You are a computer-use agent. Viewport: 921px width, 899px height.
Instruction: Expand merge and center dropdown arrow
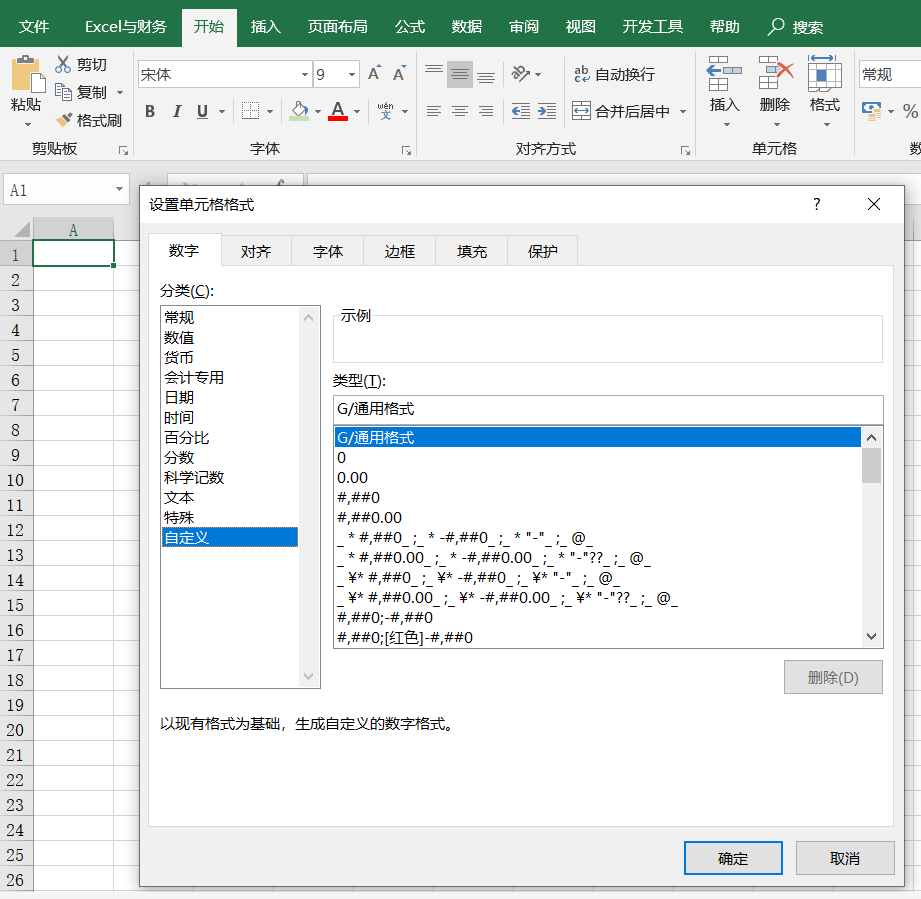683,111
